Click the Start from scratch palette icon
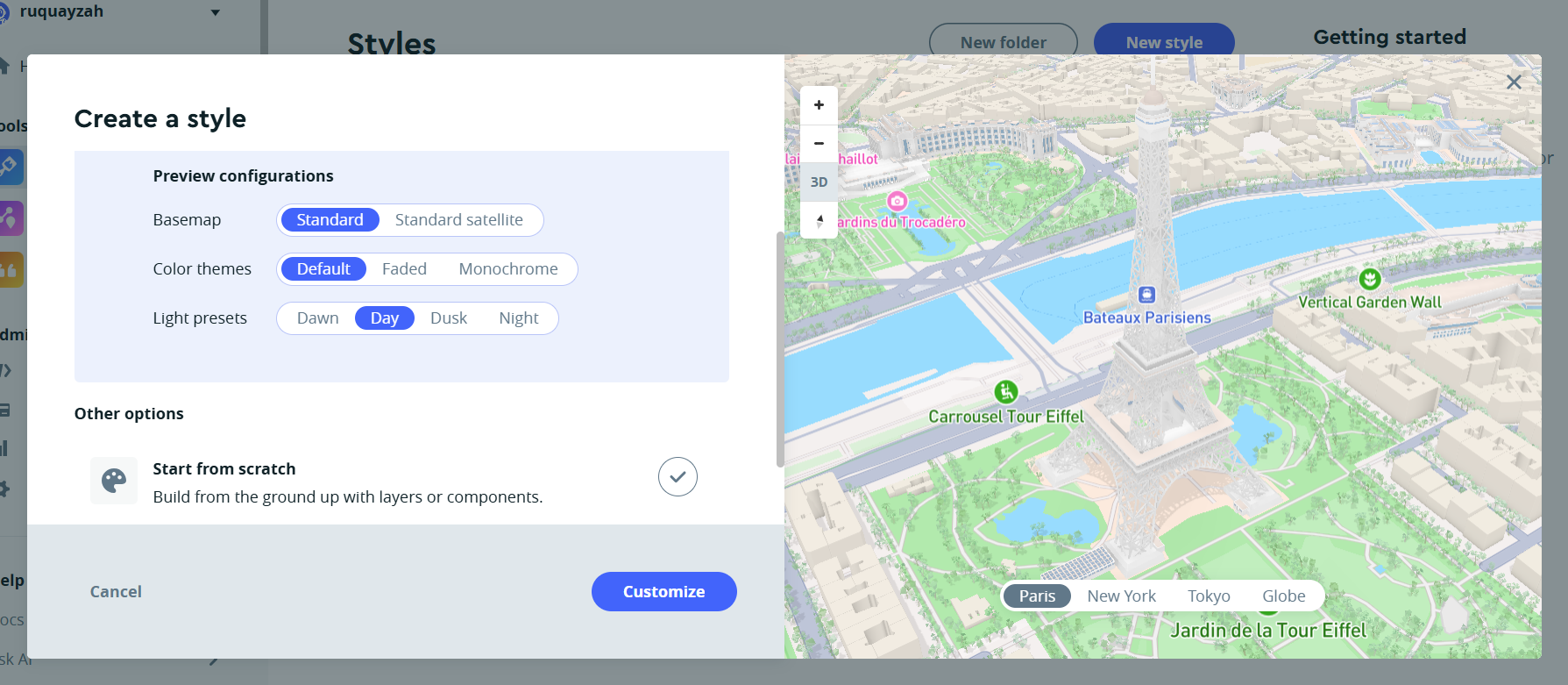The width and height of the screenshot is (1568, 685). pyautogui.click(x=114, y=481)
